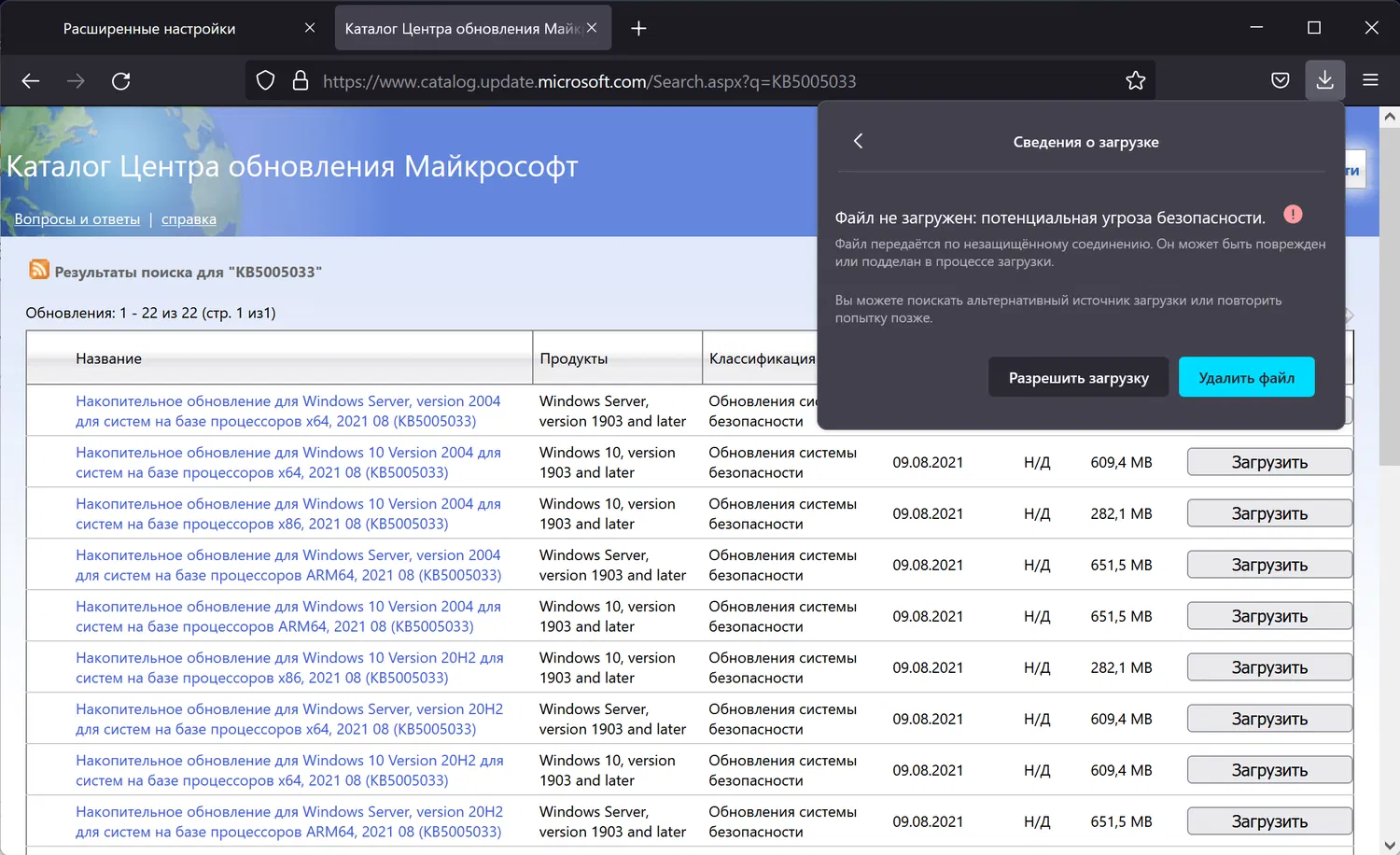Click "Загрузить" for Windows 10 2004 ARM64 update
This screenshot has width=1400, height=855.
coord(1269,616)
